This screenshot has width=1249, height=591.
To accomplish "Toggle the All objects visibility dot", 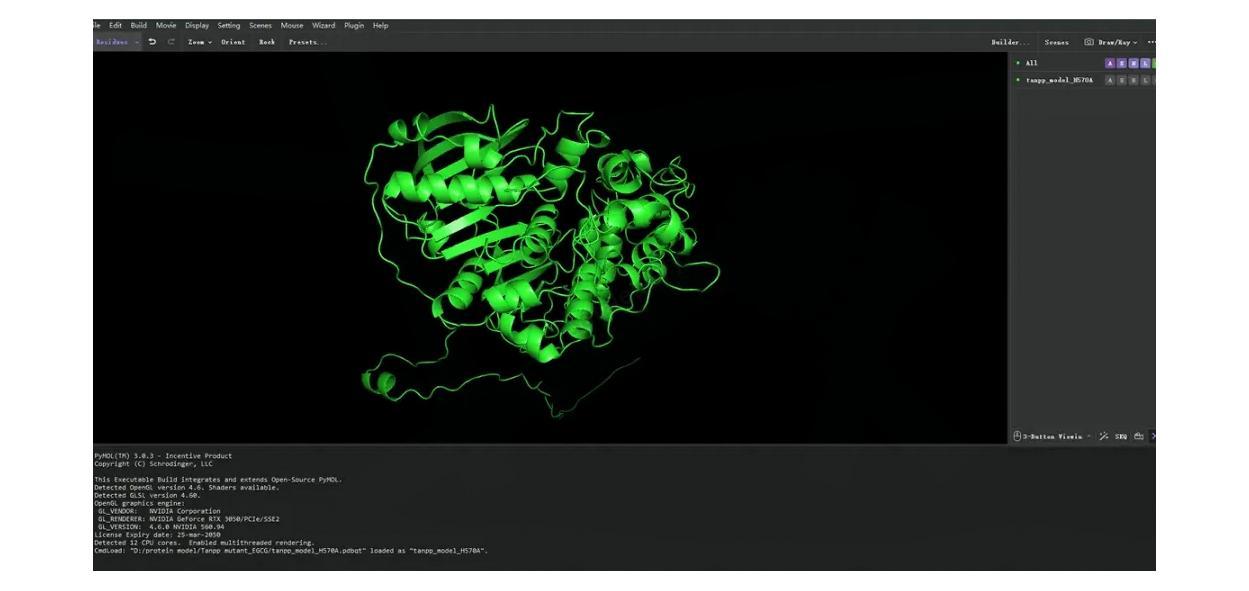I will (1018, 63).
